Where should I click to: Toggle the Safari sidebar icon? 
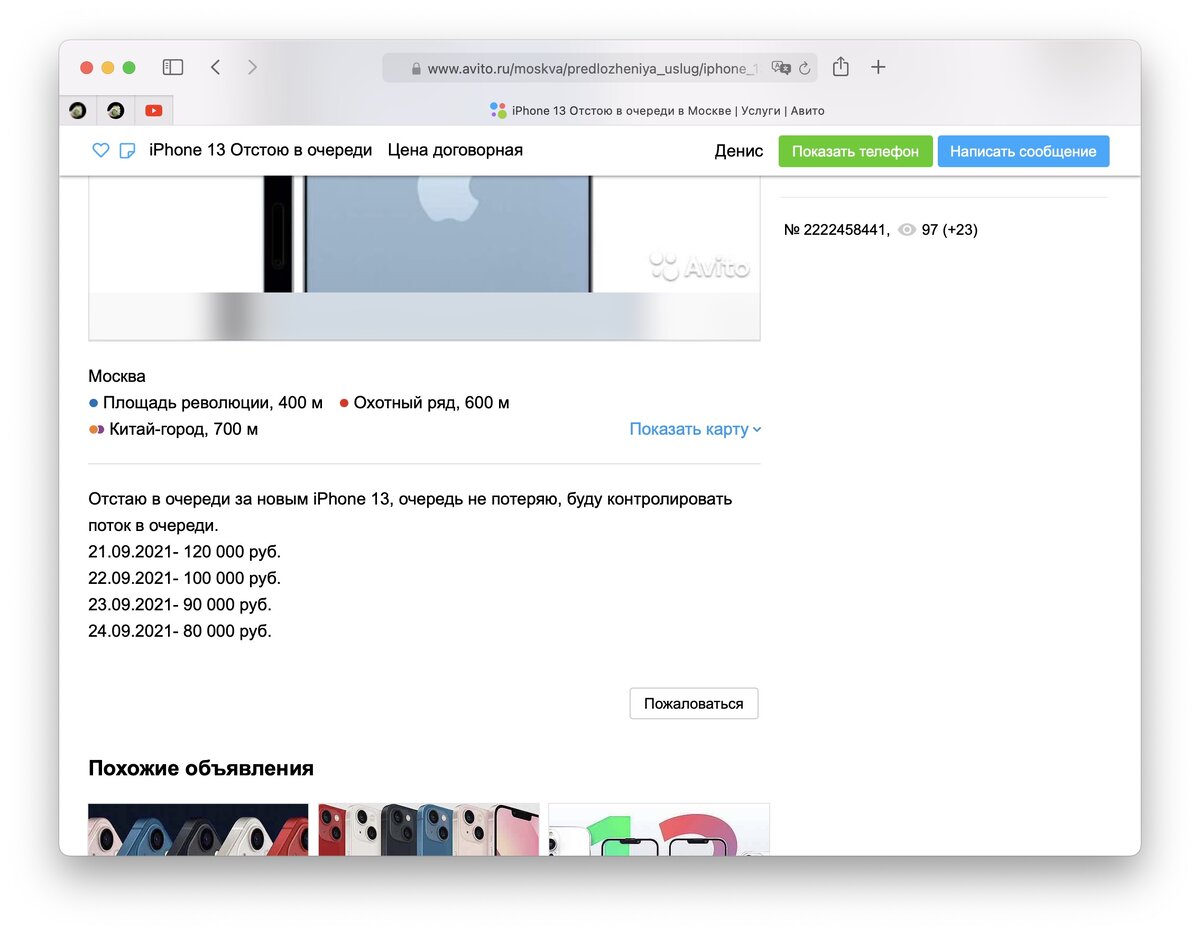point(173,67)
